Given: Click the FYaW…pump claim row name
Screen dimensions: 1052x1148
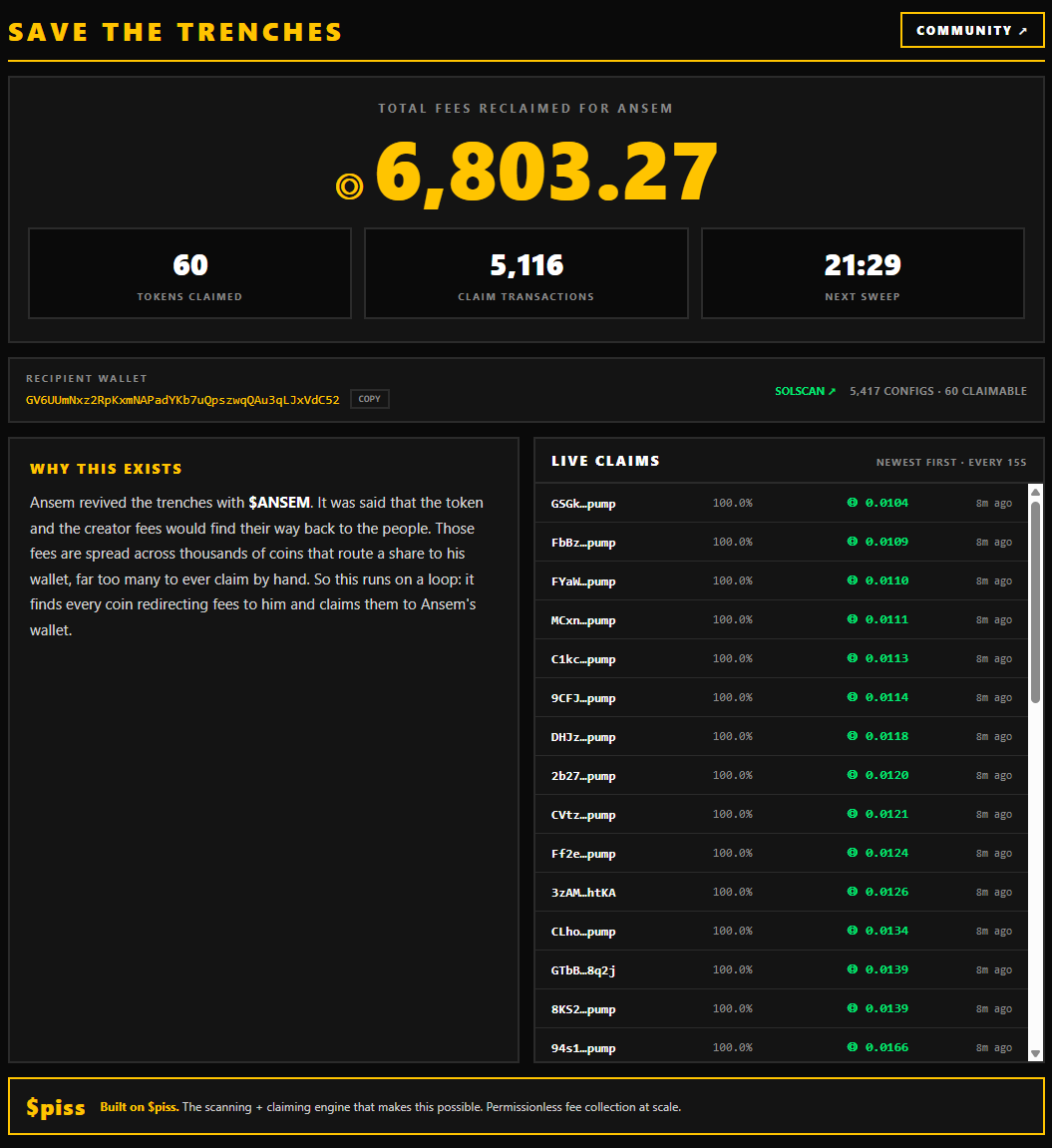Looking at the screenshot, I should tap(583, 581).
